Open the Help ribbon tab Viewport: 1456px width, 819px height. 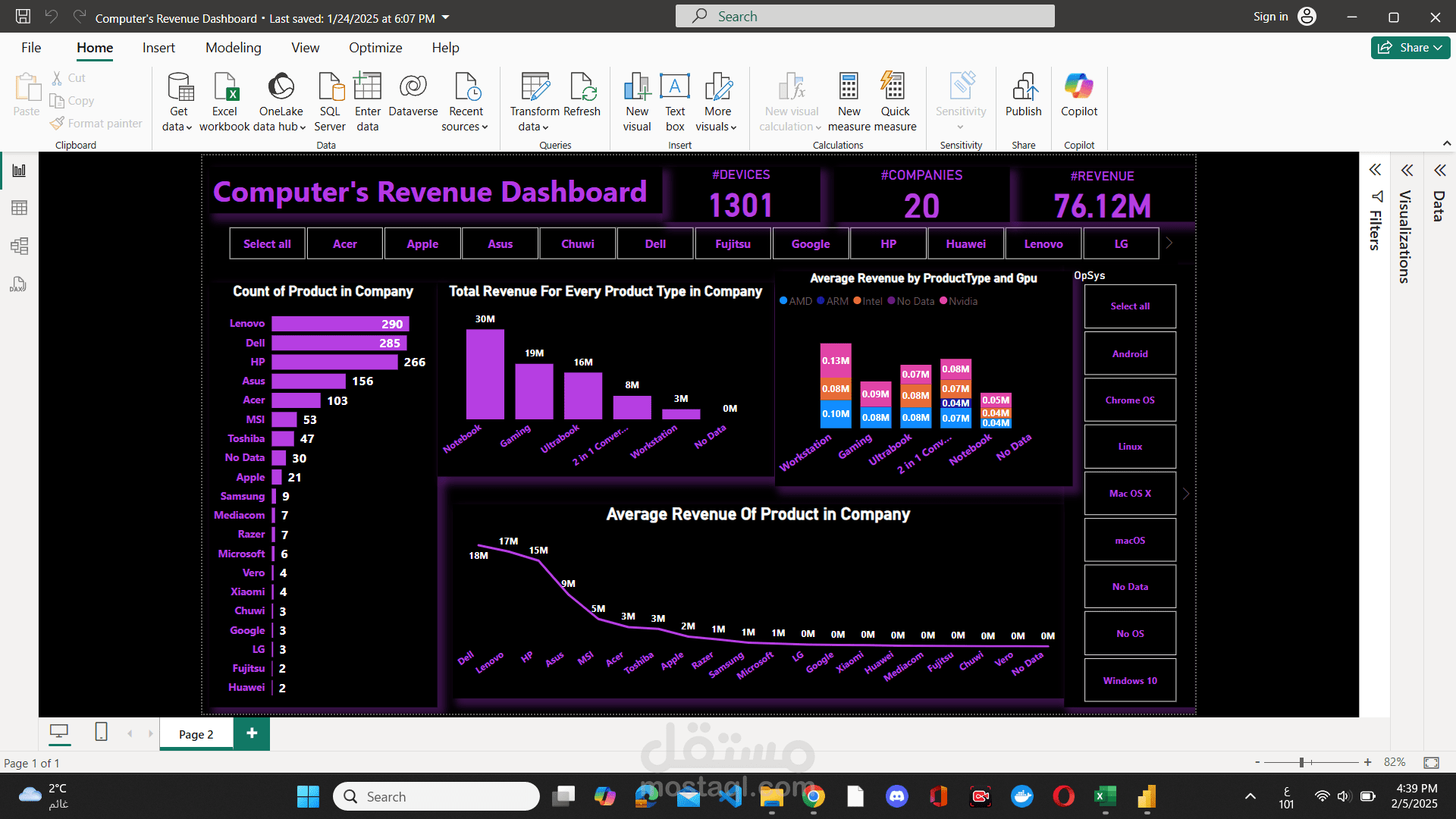click(445, 47)
